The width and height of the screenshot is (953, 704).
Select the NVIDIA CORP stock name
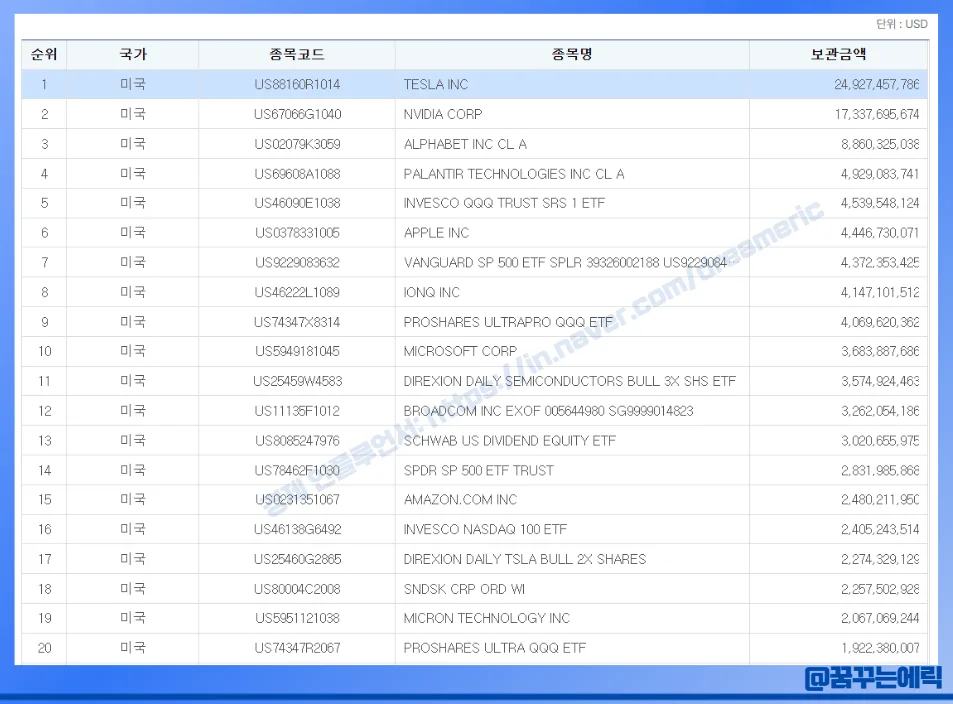tap(442, 114)
